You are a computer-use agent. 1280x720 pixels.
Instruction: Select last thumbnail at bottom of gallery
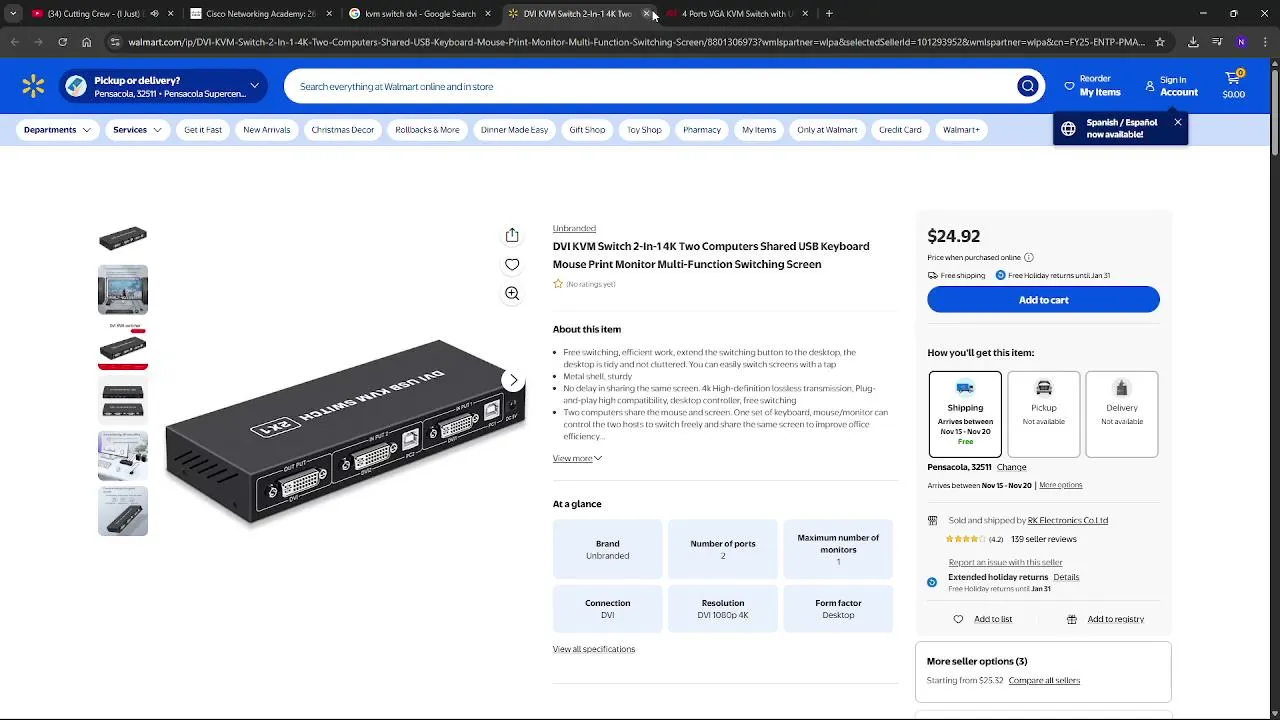click(123, 511)
